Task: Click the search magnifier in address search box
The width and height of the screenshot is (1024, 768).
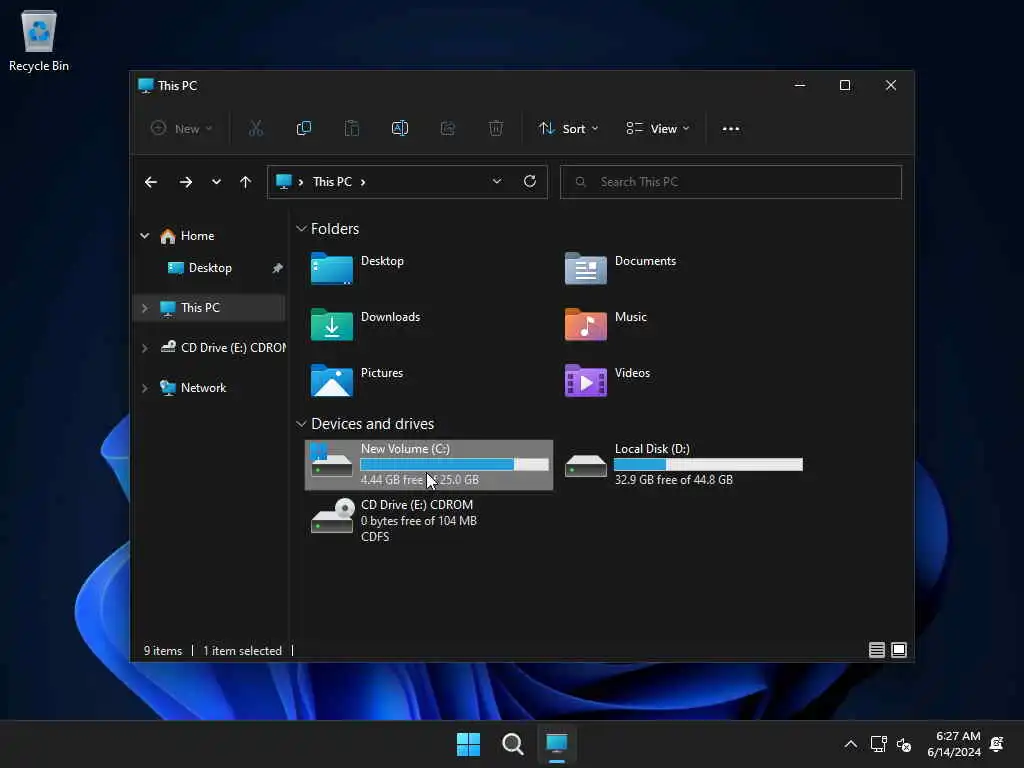Action: pyautogui.click(x=580, y=182)
